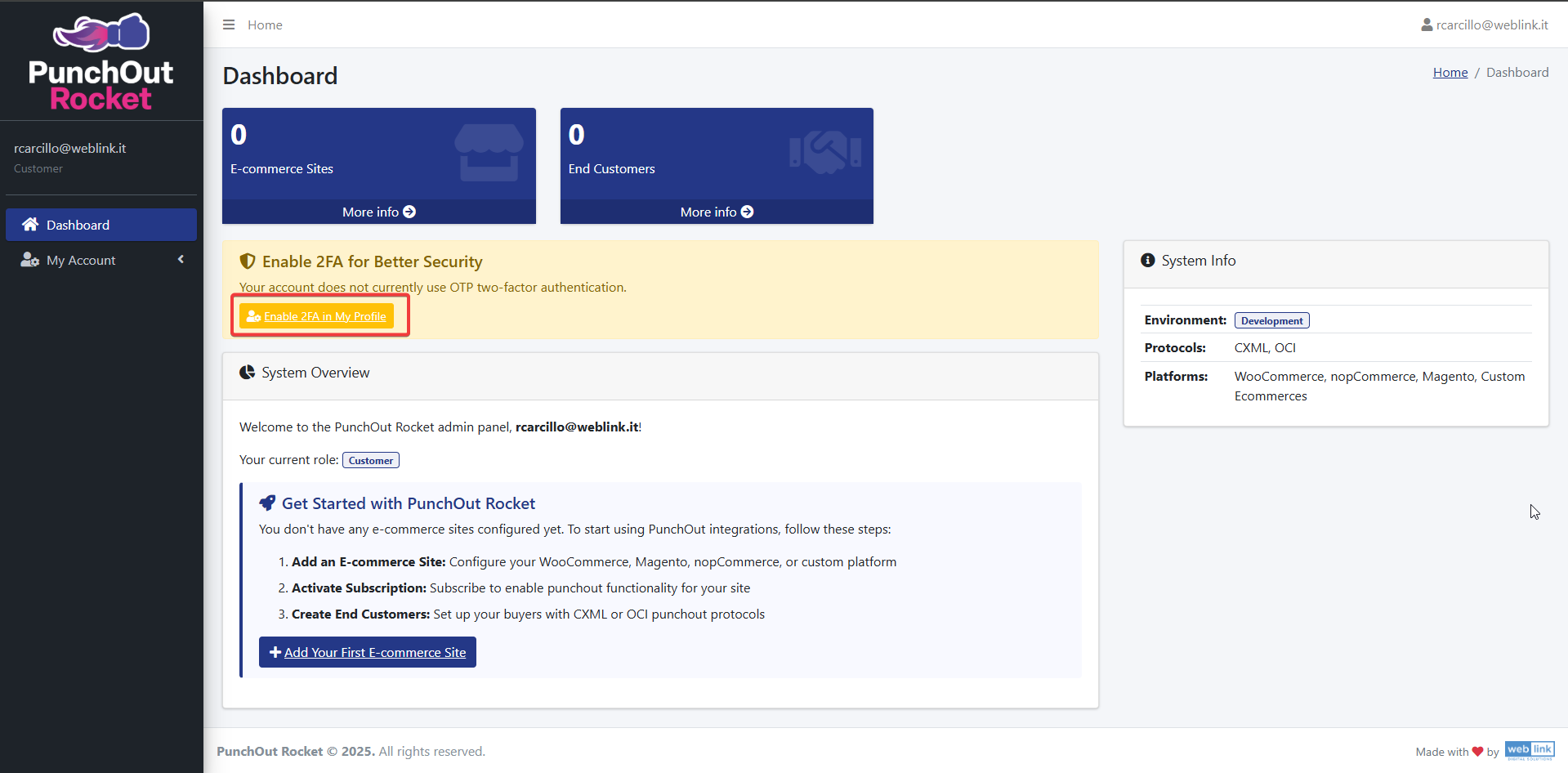Click the arrow icon in E-commerce More info
Screen dimensions: 1568x773
pos(409,212)
